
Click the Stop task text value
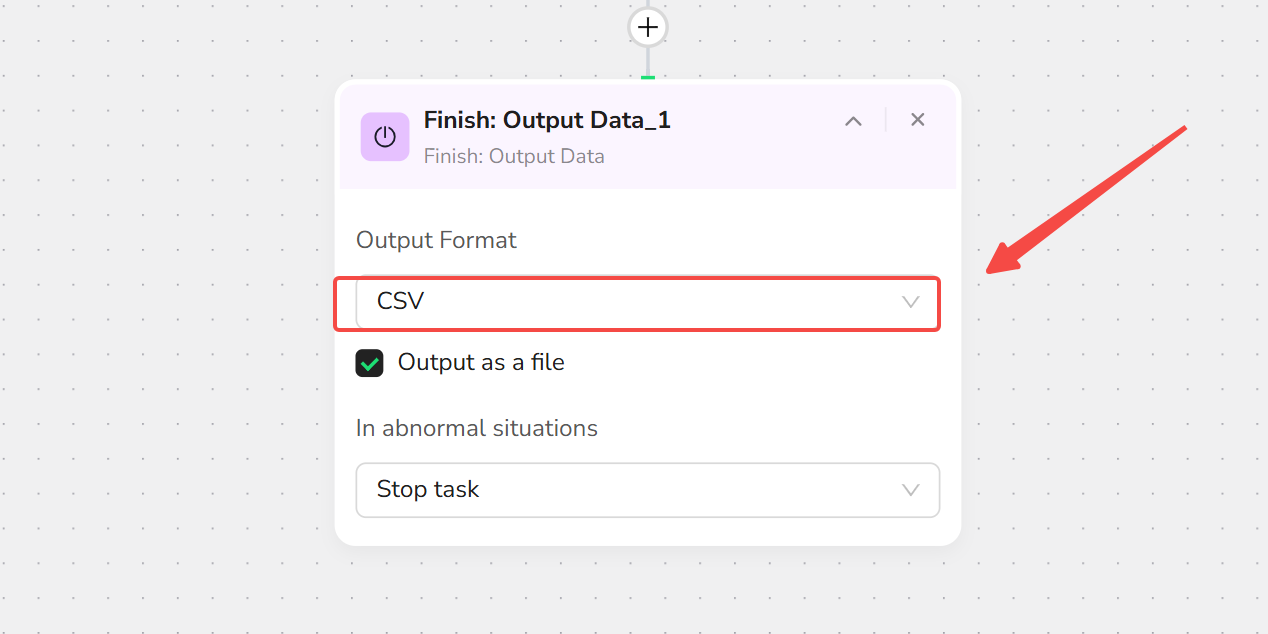(428, 490)
